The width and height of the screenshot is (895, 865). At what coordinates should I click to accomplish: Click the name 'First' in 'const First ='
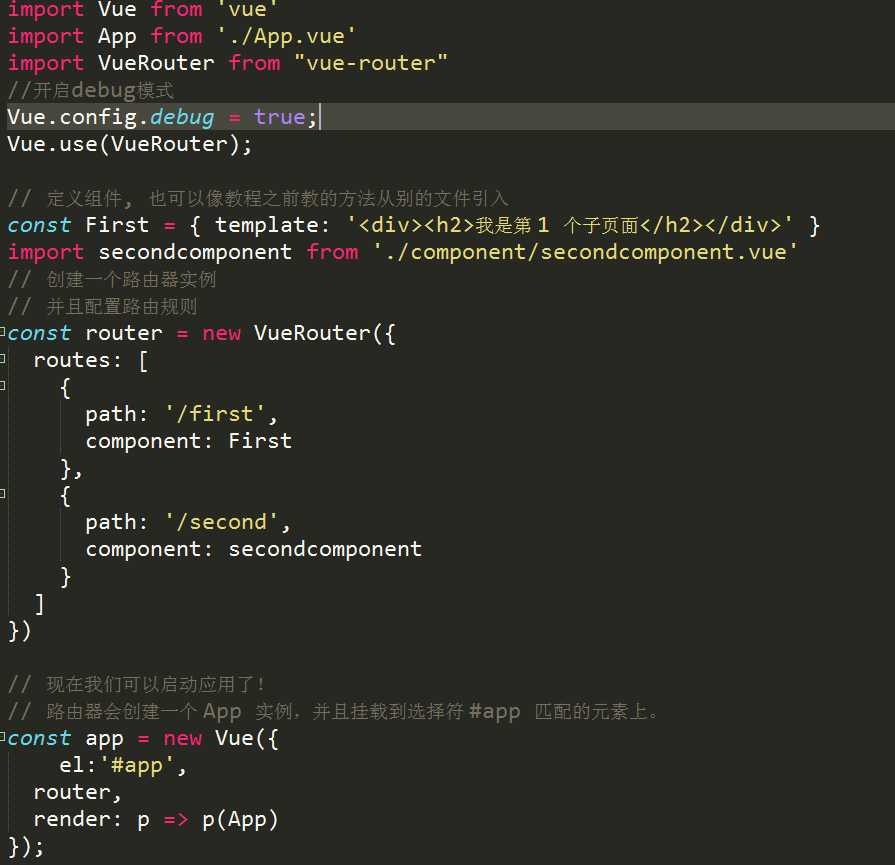click(117, 225)
